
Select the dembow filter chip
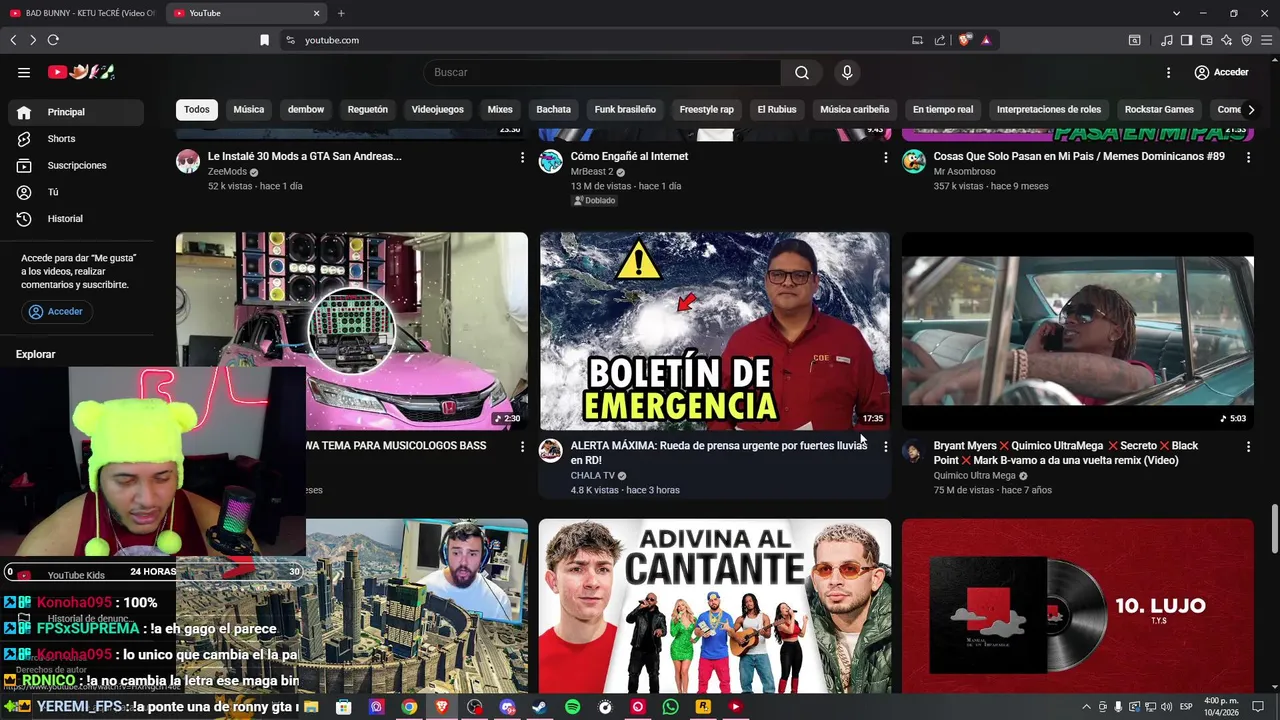306,109
